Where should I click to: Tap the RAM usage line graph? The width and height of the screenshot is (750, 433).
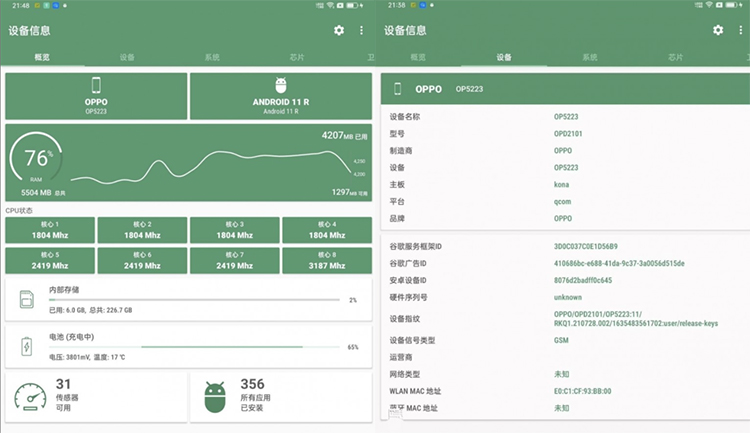click(x=210, y=167)
